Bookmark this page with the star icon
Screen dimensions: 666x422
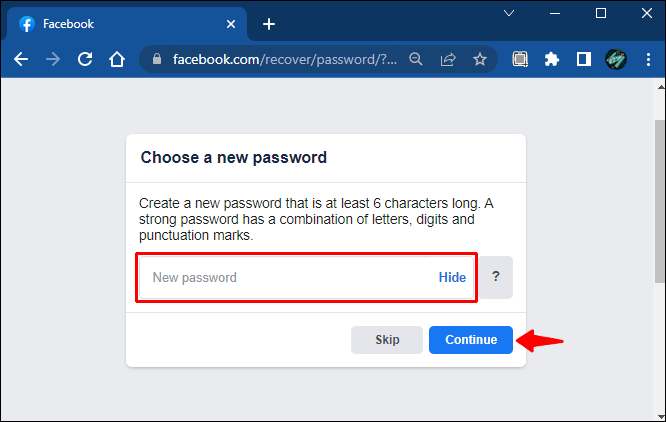(480, 59)
